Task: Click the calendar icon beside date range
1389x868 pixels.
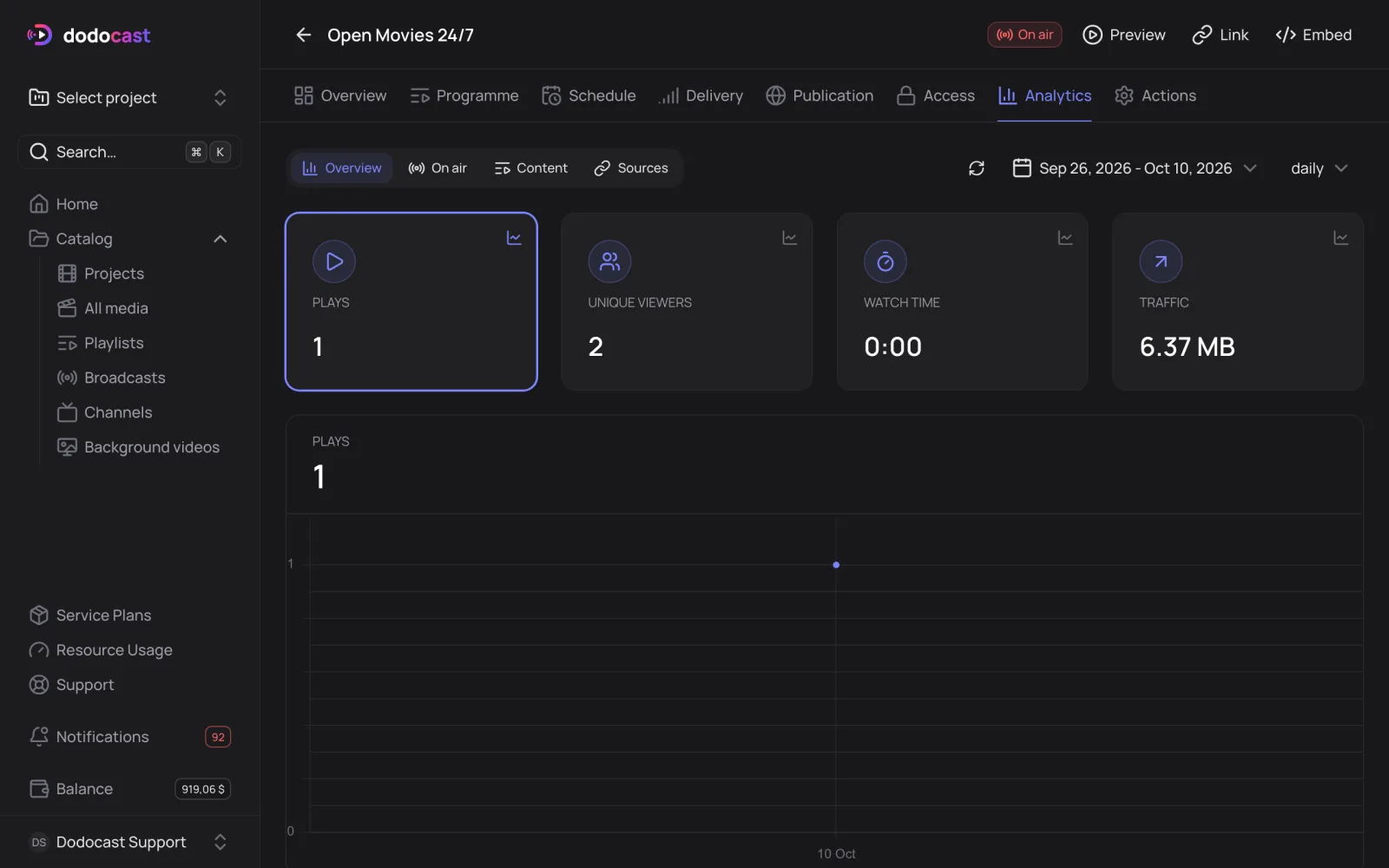Action: 1022,168
